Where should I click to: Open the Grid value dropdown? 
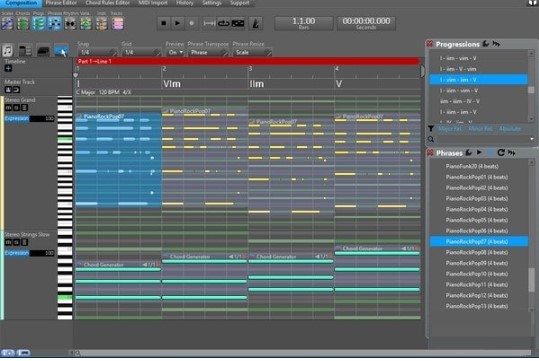141,52
